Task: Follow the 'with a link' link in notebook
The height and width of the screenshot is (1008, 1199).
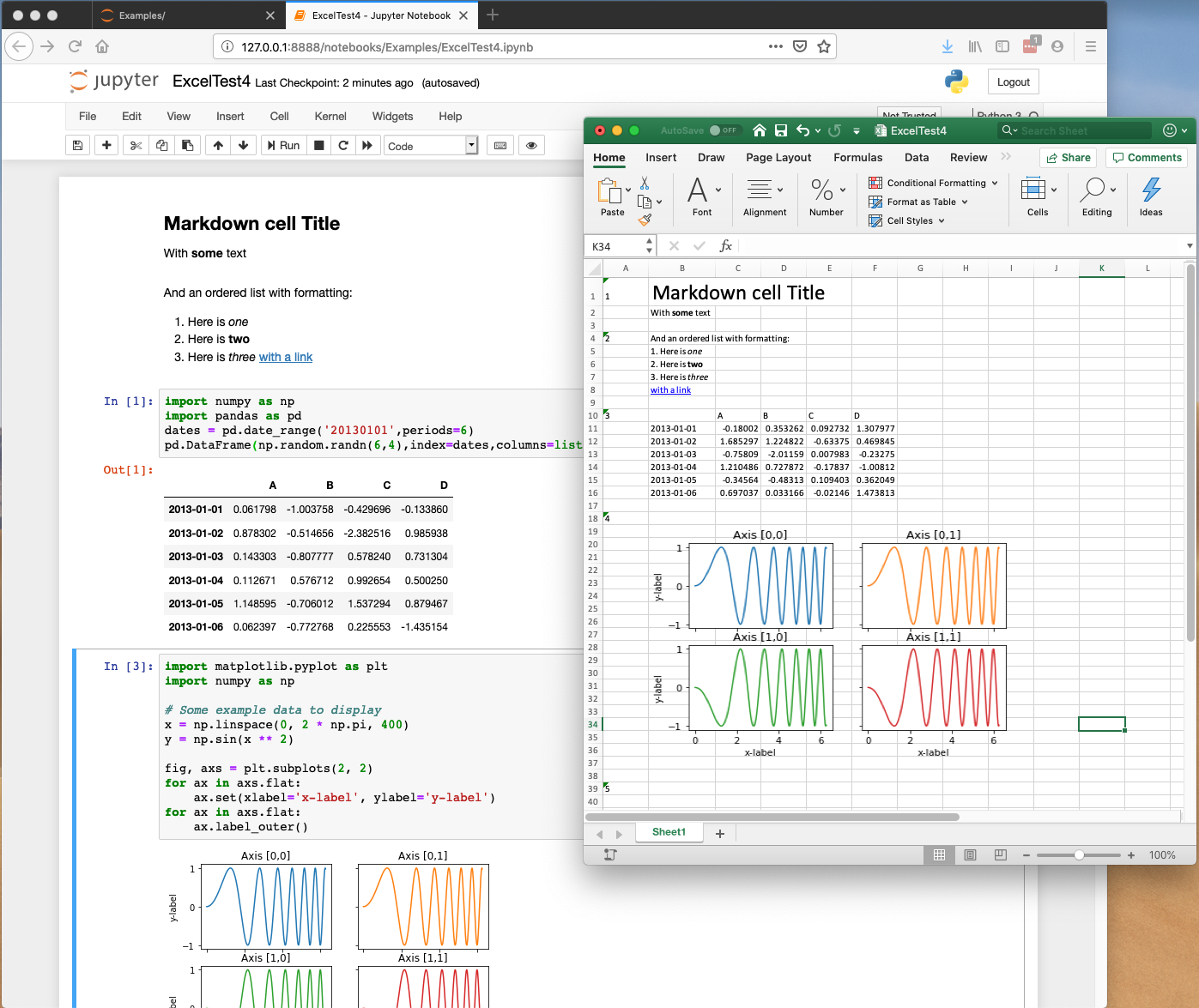Action: [x=286, y=357]
